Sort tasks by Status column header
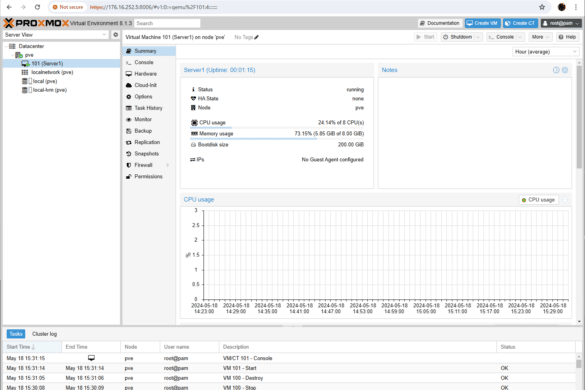Screen dimensions: 585x390 click(536, 347)
